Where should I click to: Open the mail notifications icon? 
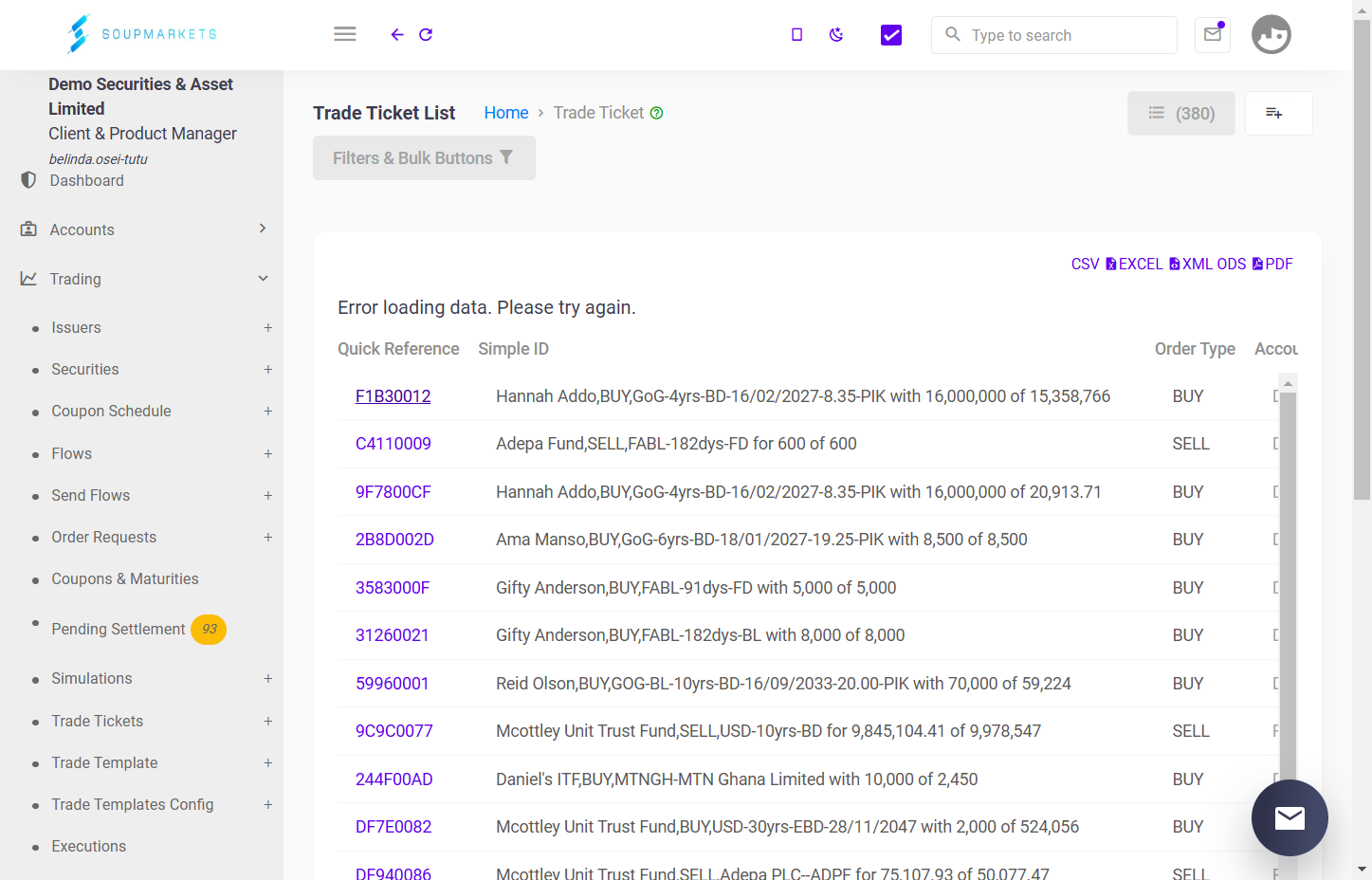point(1213,35)
